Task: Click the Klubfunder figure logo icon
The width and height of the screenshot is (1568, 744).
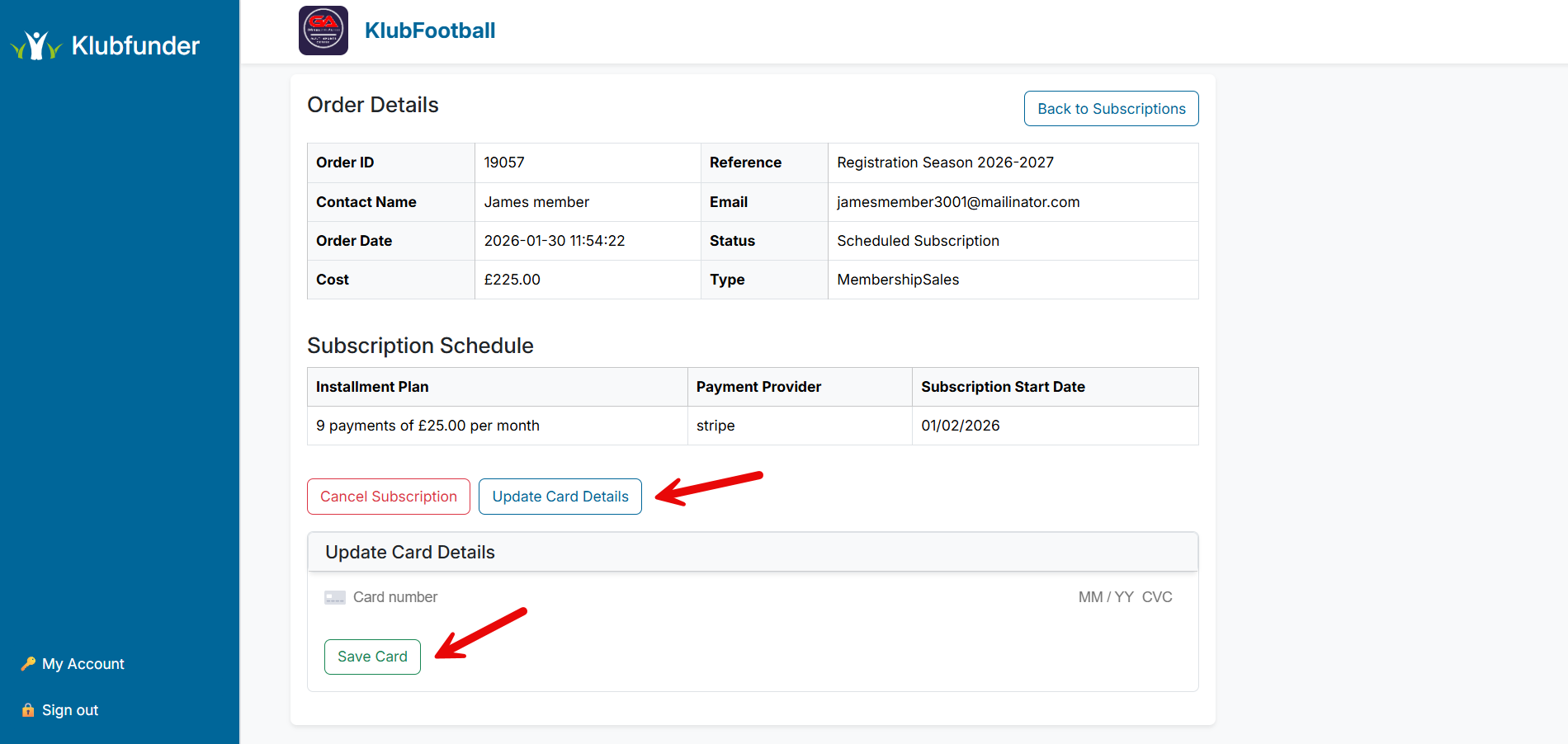Action: 36,45
